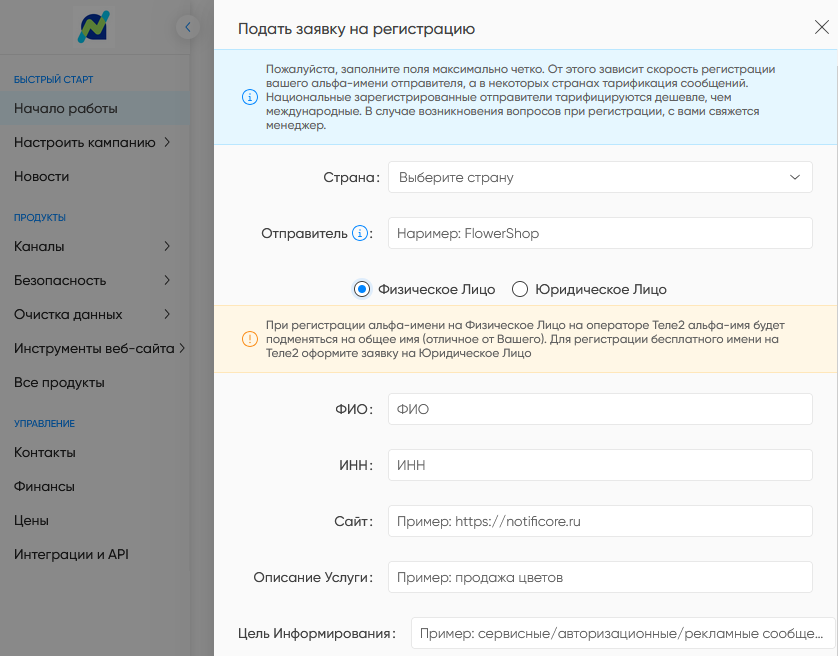Viewport: 838px width, 656px height.
Task: Select Юридическое Лицо radio button
Action: [x=520, y=289]
